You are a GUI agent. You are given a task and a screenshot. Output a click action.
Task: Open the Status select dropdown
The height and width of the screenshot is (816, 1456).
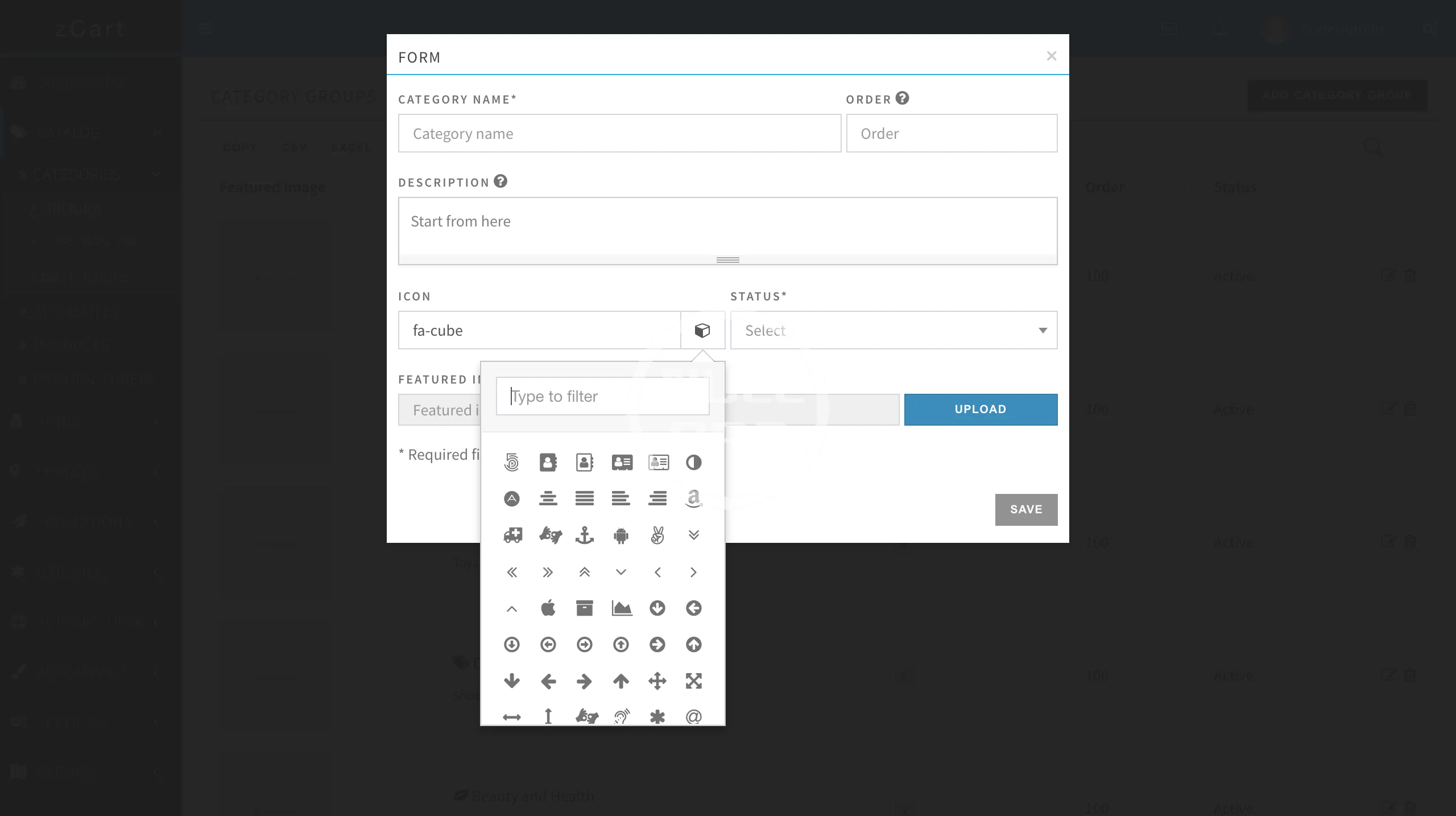pyautogui.click(x=894, y=330)
